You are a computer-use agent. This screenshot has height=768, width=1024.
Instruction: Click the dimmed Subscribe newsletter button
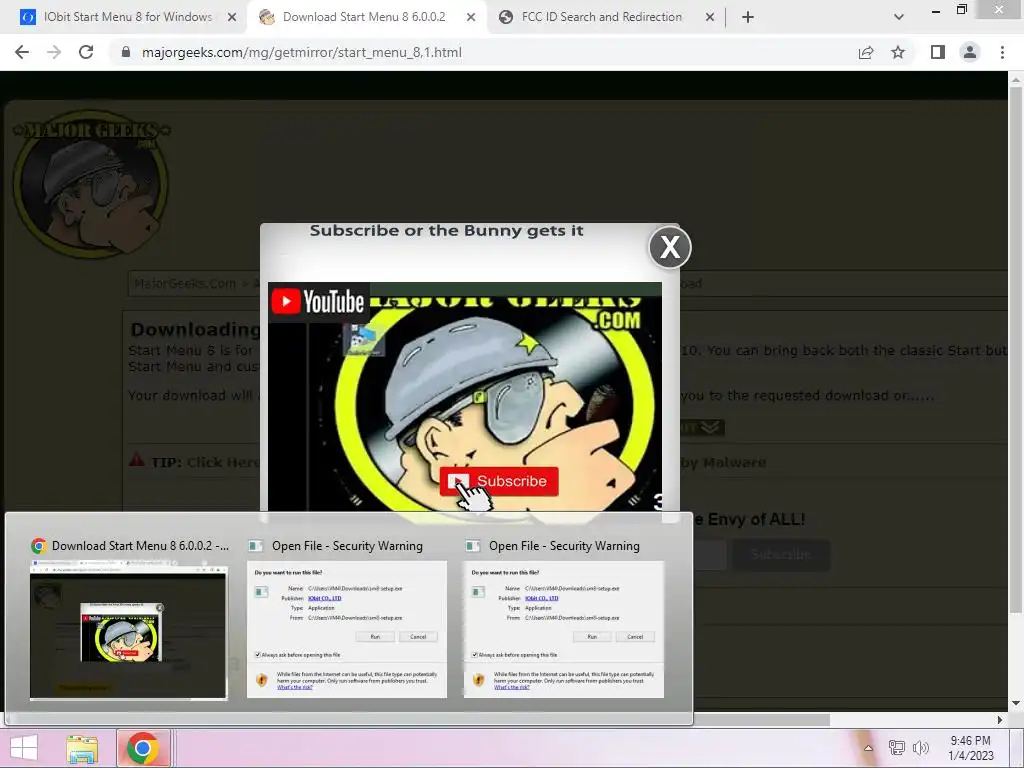pyautogui.click(x=781, y=554)
